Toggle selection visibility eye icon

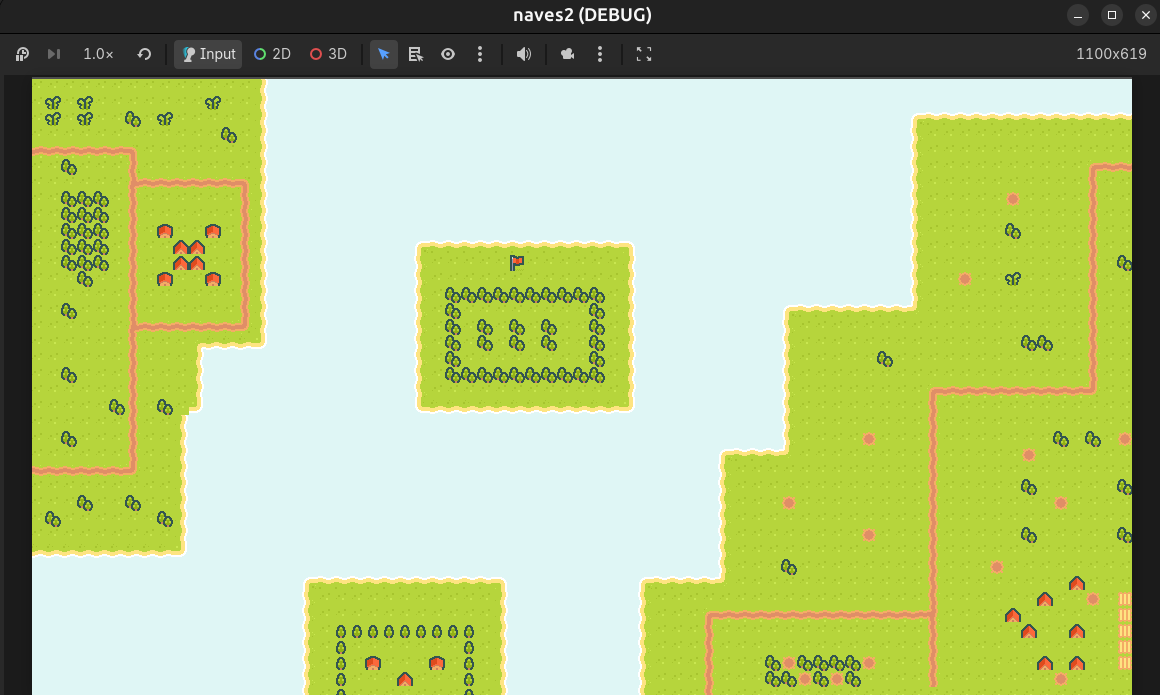[448, 54]
